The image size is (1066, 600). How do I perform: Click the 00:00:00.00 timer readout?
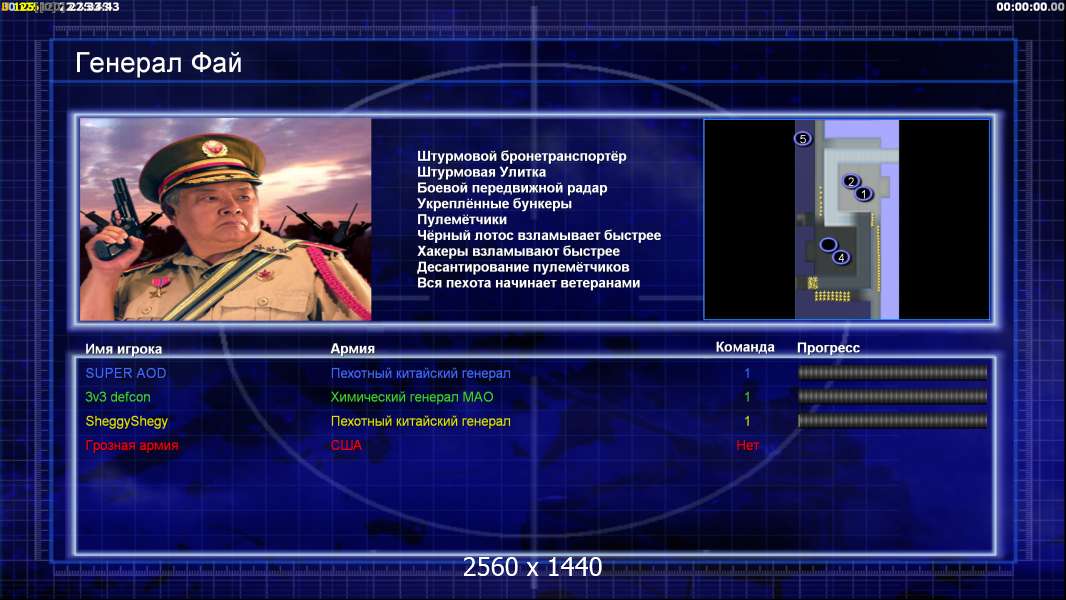1030,7
